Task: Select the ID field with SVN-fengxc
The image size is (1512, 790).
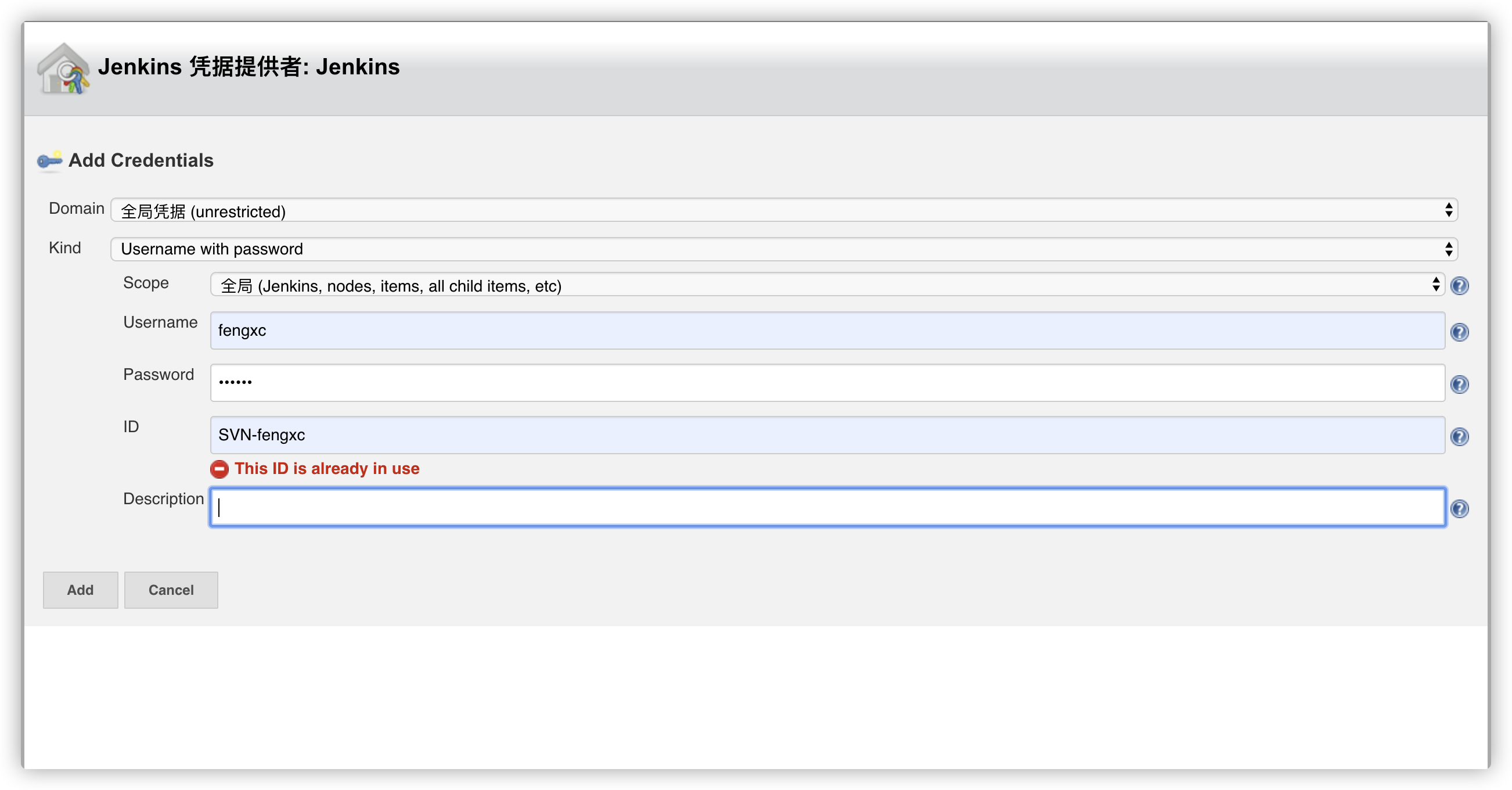Action: tap(826, 435)
